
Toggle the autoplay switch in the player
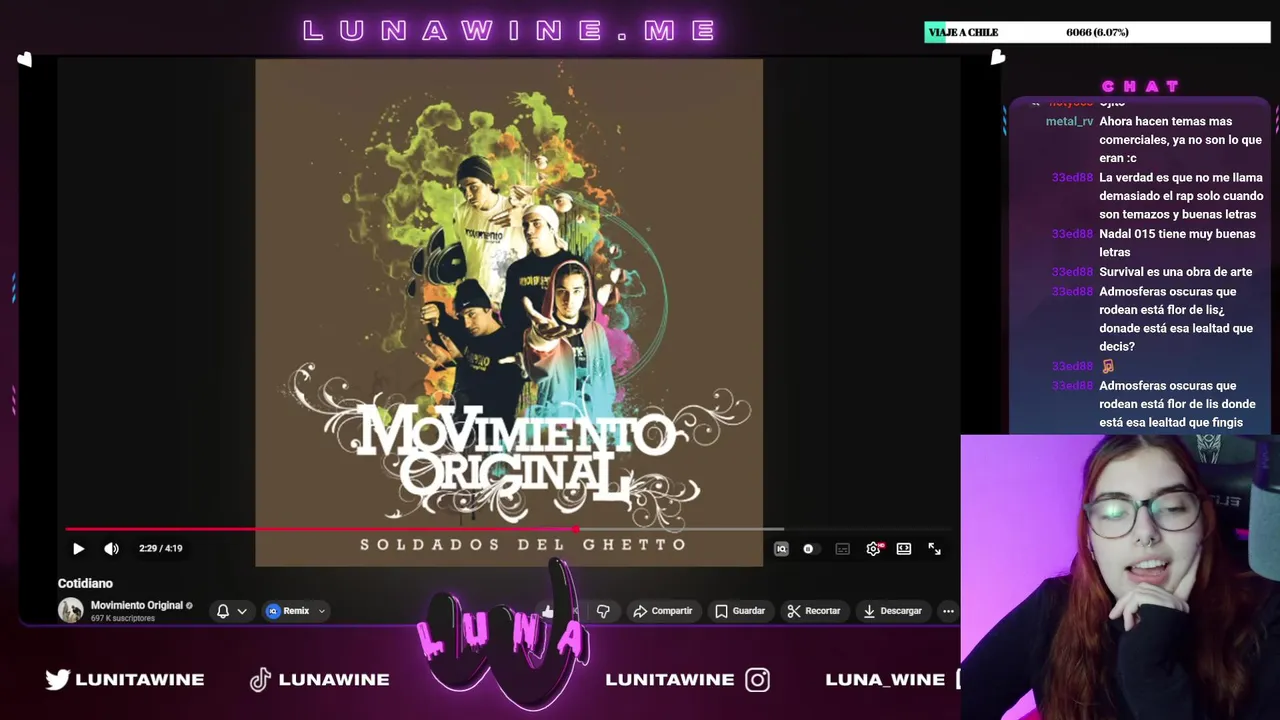pos(809,548)
